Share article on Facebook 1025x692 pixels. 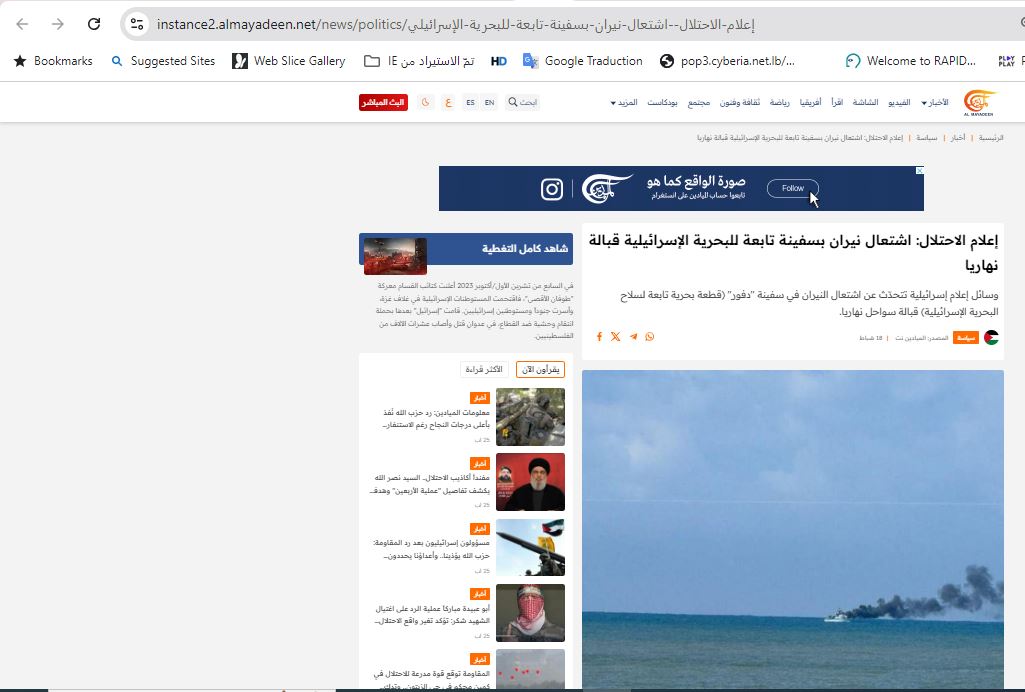tap(599, 337)
